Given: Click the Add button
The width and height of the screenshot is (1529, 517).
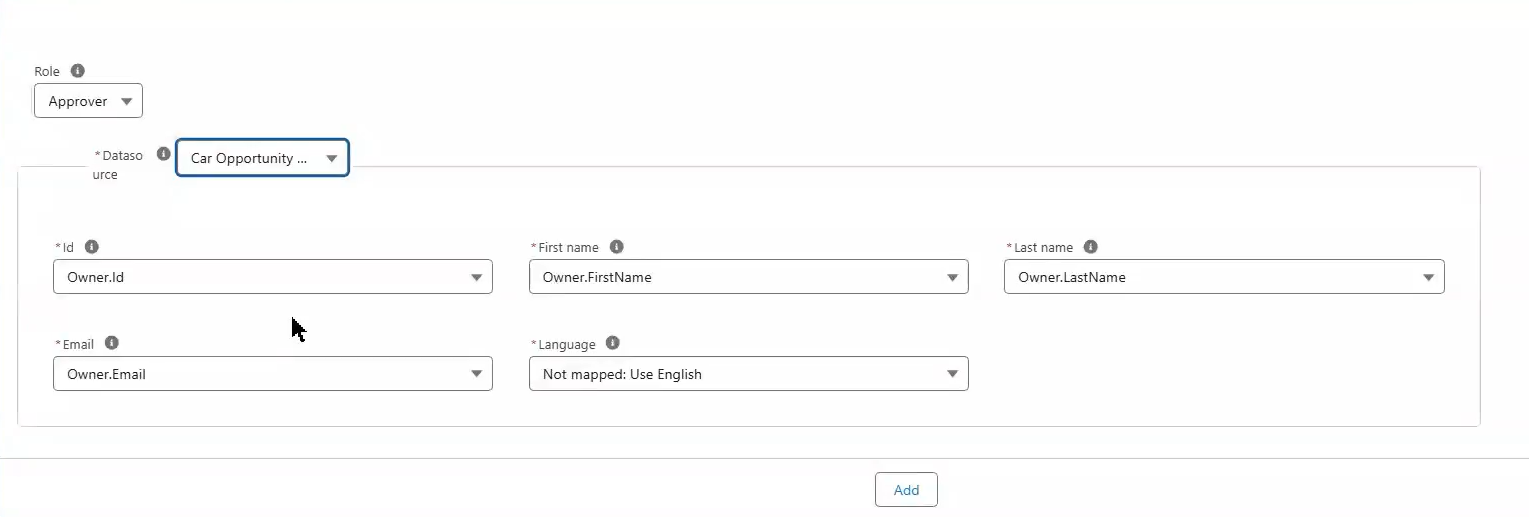Looking at the screenshot, I should tap(906, 490).
